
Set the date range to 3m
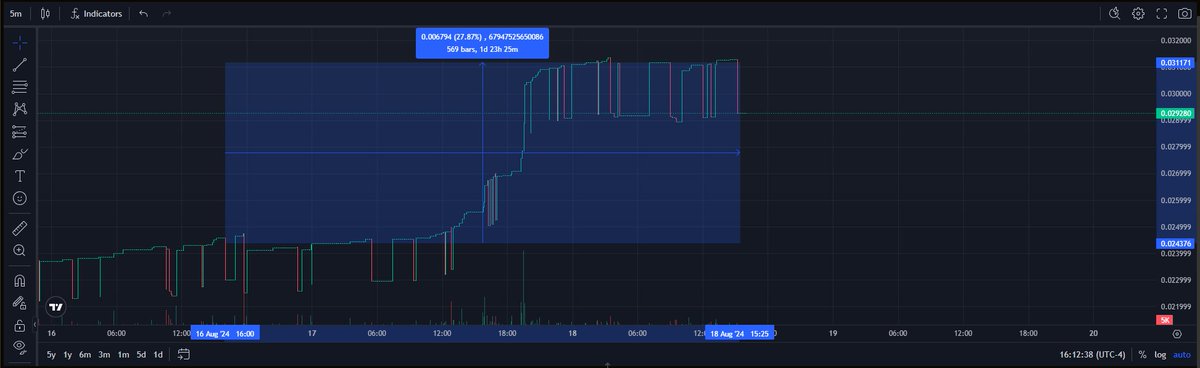(104, 354)
